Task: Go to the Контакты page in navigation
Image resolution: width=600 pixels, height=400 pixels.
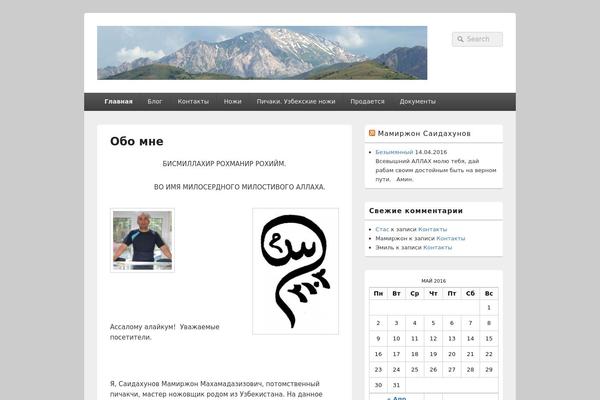Action: (193, 101)
